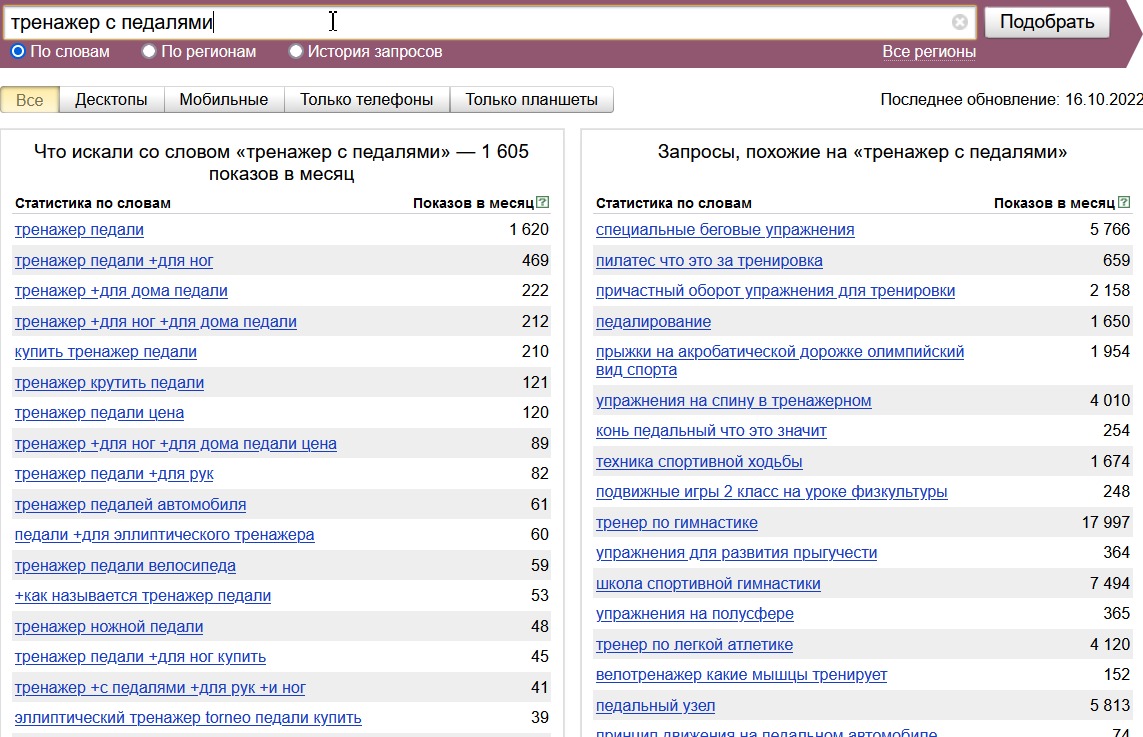Switch to 'Только телефоны' tab
1143x737 pixels.
point(366,100)
